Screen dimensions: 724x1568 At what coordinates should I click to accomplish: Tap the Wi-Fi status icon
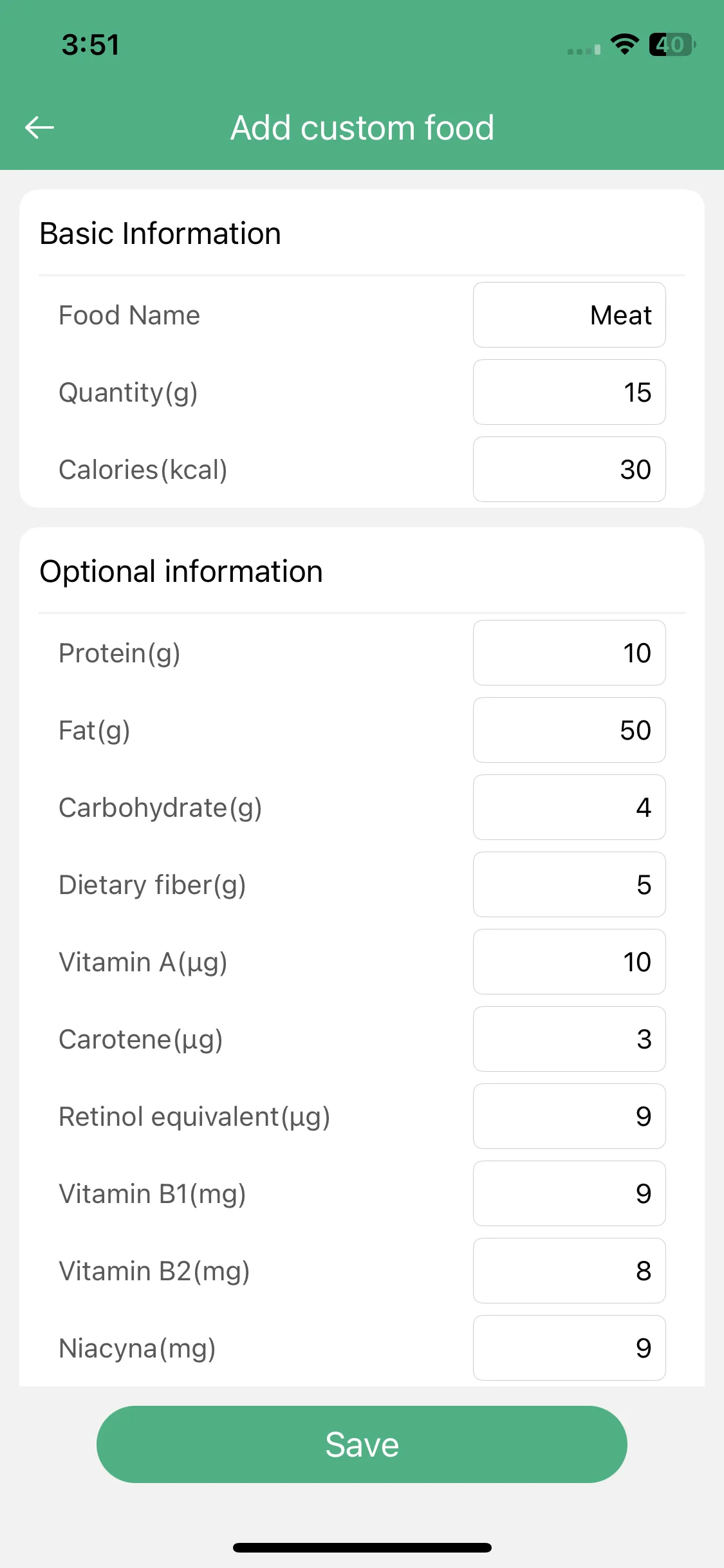pyautogui.click(x=624, y=44)
